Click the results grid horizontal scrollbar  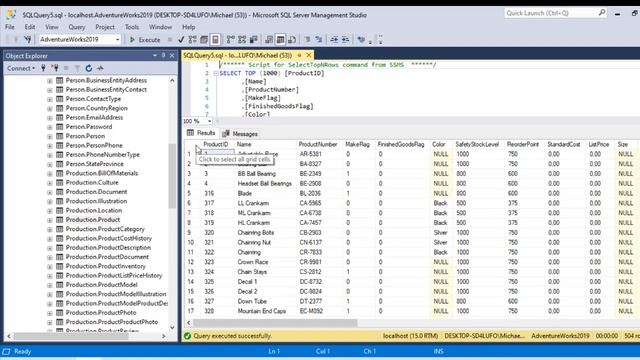coord(275,323)
